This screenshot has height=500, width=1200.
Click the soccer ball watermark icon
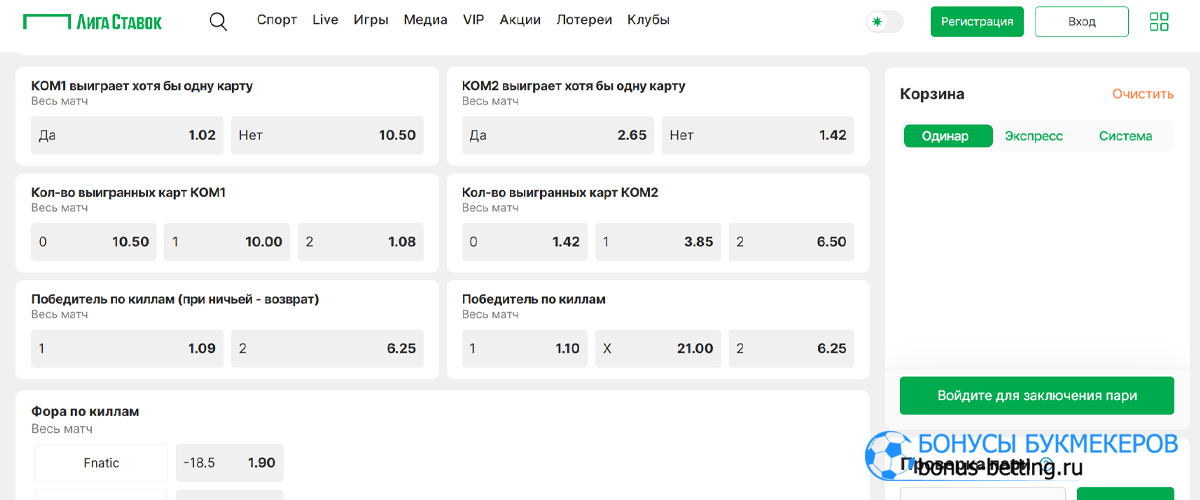[x=887, y=455]
